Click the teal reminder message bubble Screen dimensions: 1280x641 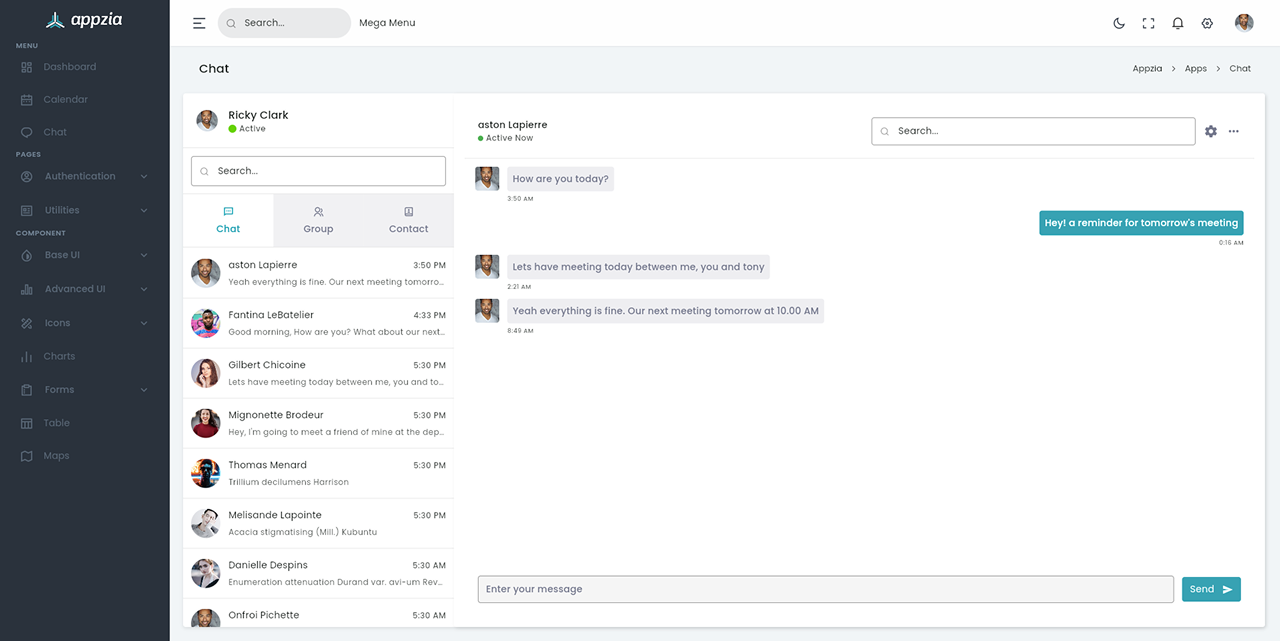click(x=1141, y=222)
